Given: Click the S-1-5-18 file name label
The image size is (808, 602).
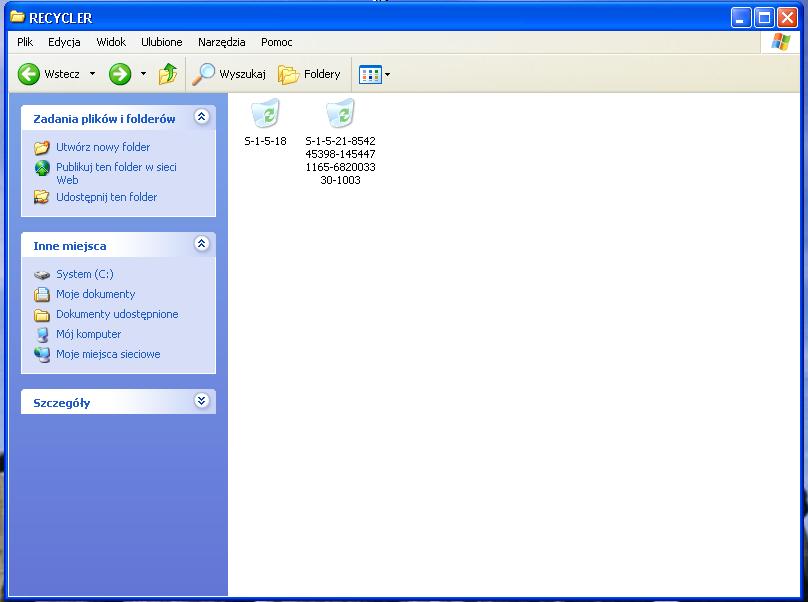Looking at the screenshot, I should coord(265,141).
